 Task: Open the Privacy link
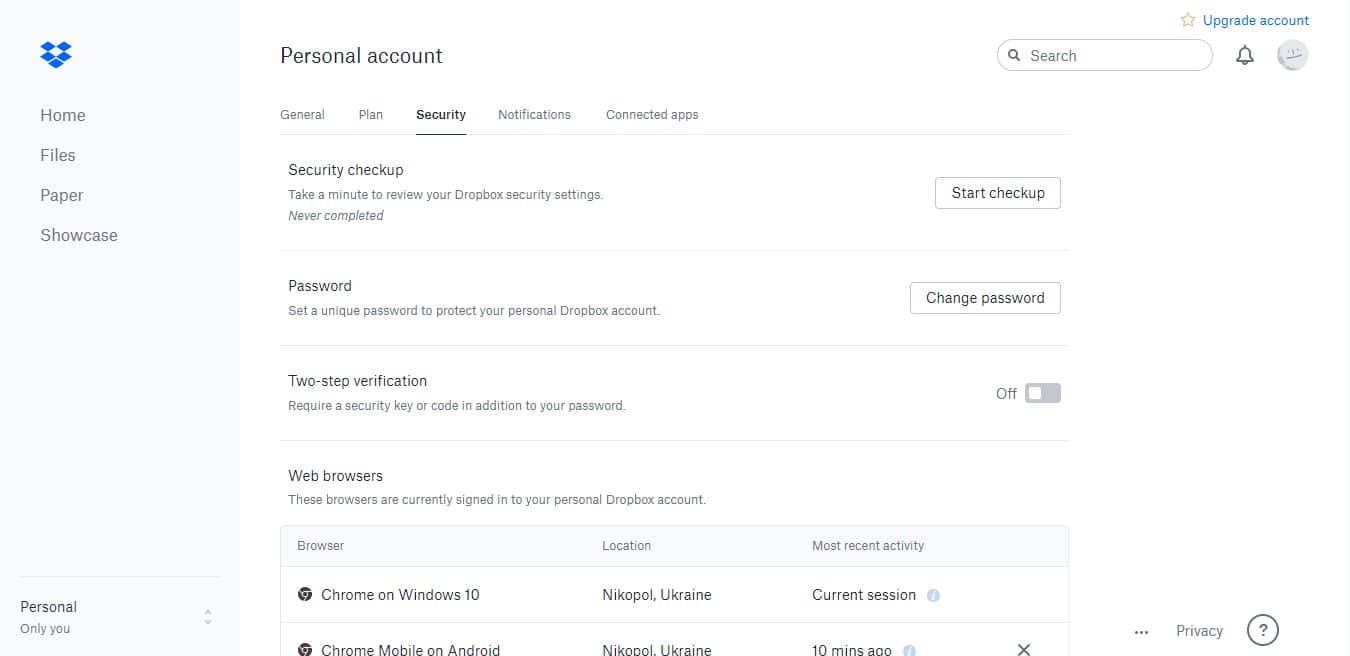(x=1200, y=631)
